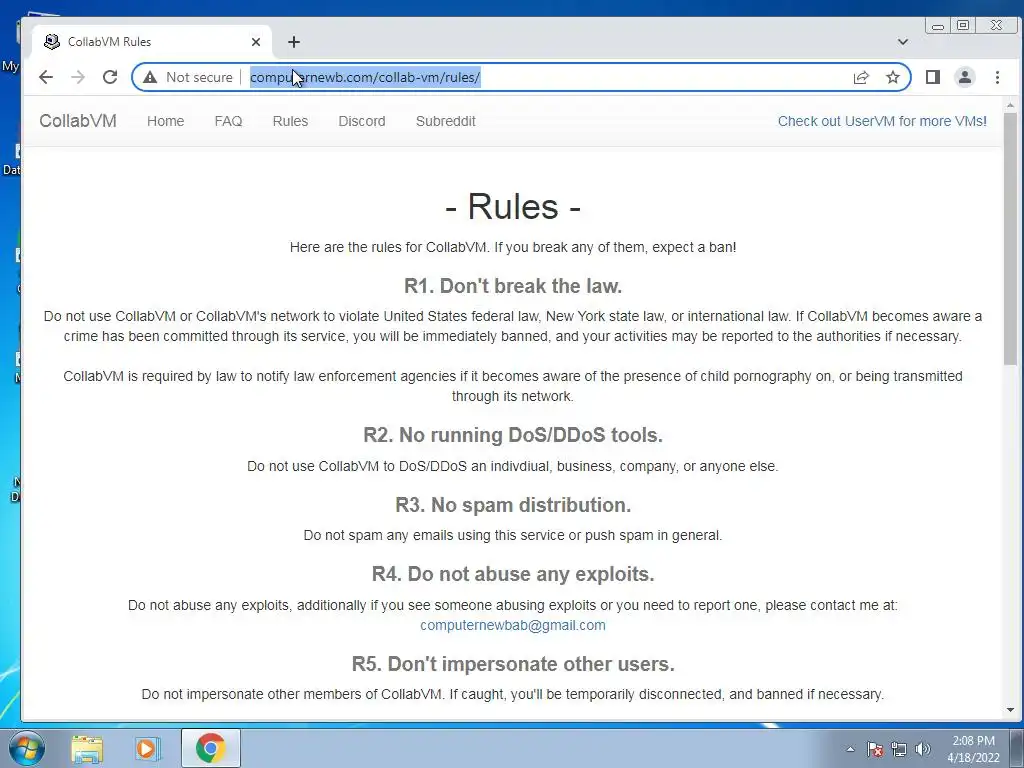Open Chrome's three-dot menu
1024x768 pixels.
coord(997,77)
